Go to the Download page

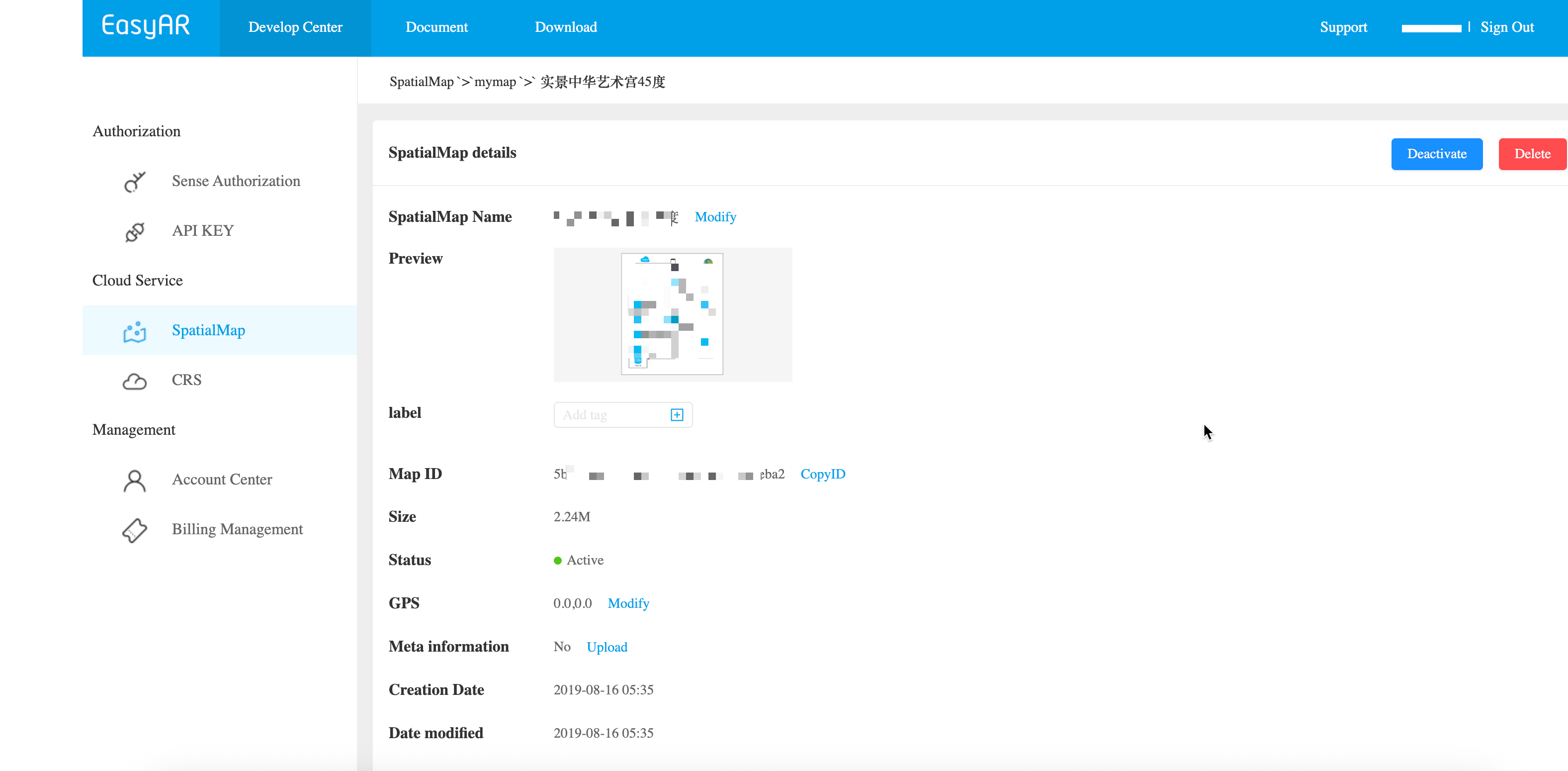click(x=565, y=27)
